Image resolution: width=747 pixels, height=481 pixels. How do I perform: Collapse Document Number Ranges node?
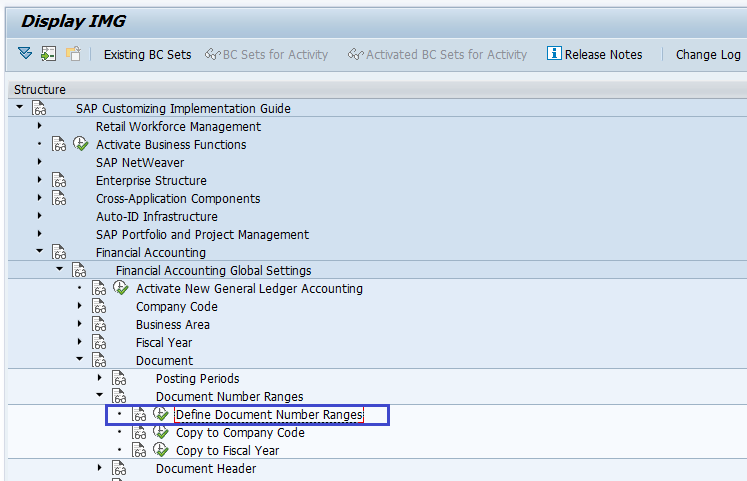coord(100,395)
